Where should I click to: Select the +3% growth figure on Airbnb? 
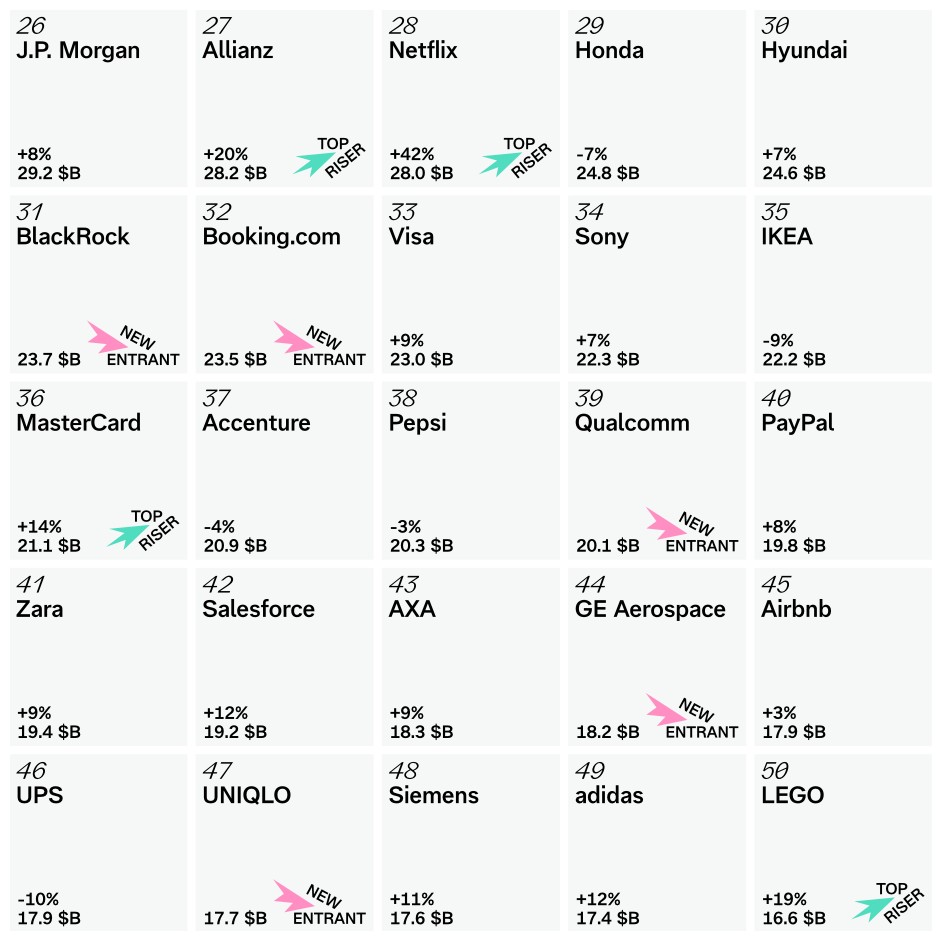point(778,713)
